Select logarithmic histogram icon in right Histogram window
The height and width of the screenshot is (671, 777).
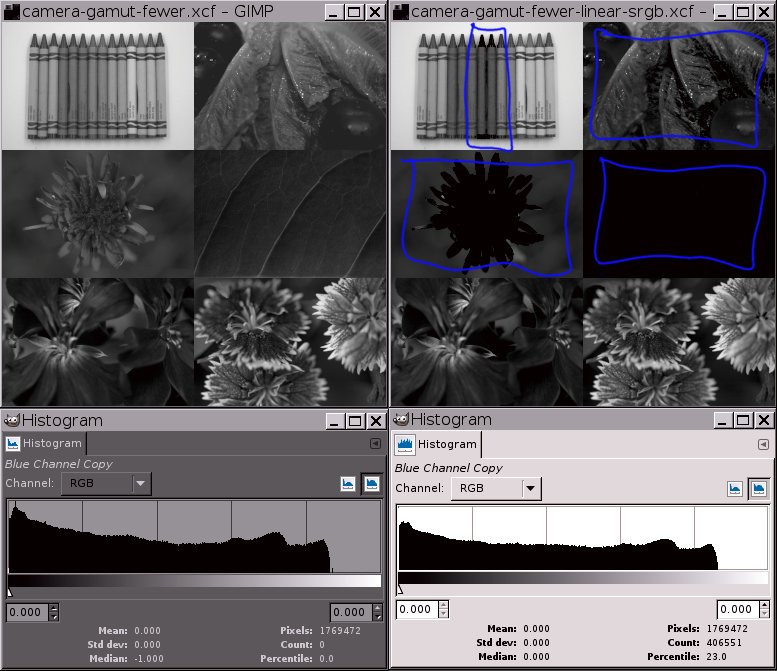758,489
